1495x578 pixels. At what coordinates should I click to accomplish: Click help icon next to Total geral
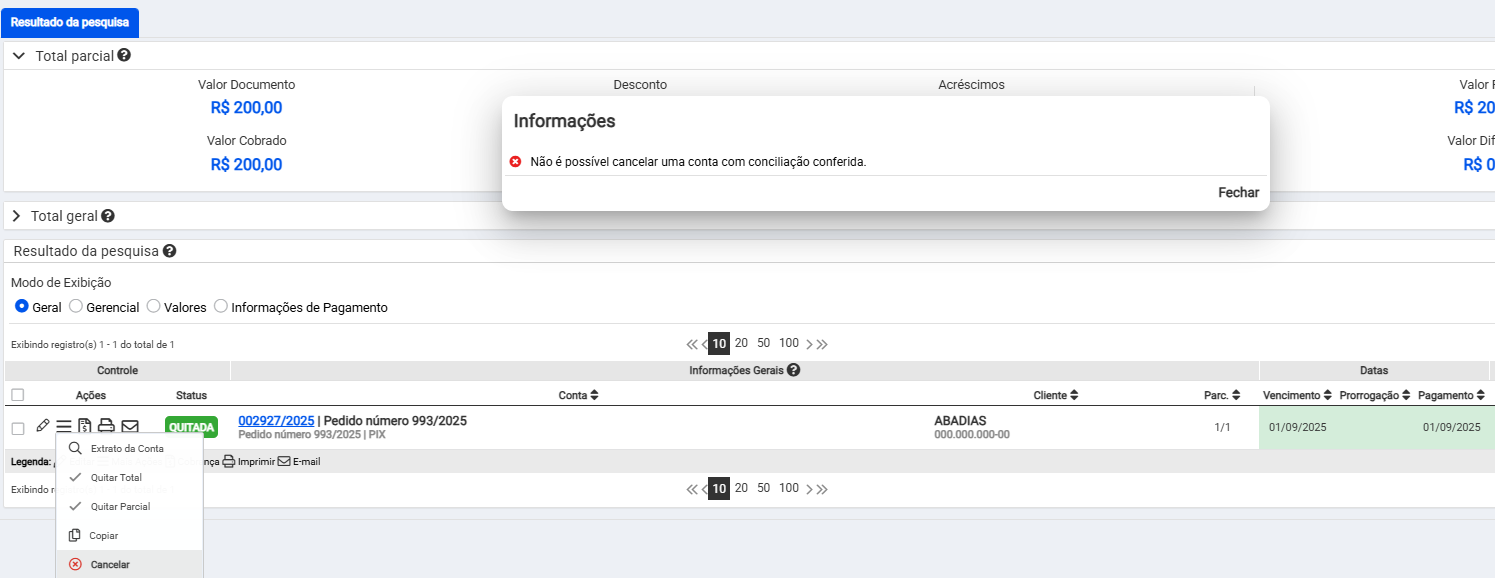coord(108,215)
